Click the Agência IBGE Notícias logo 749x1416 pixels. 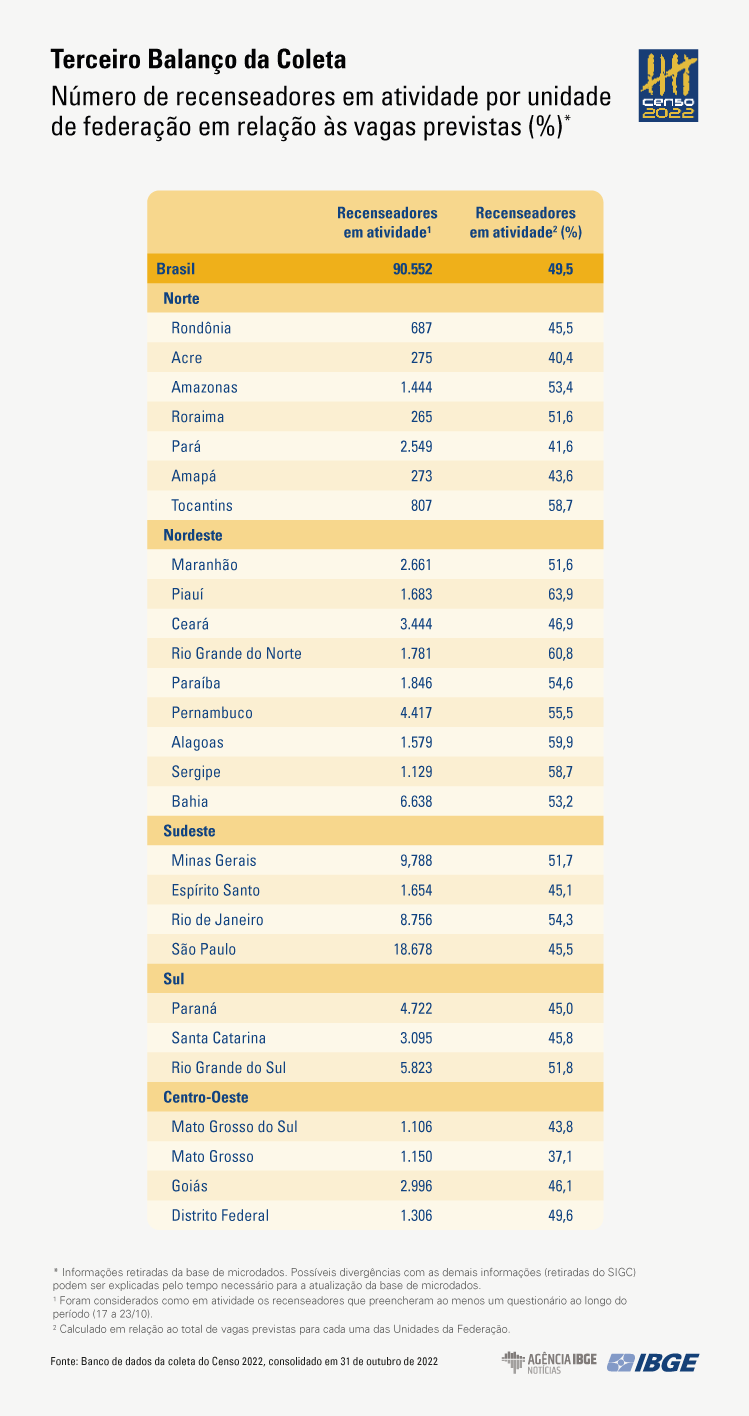[x=549, y=1362]
